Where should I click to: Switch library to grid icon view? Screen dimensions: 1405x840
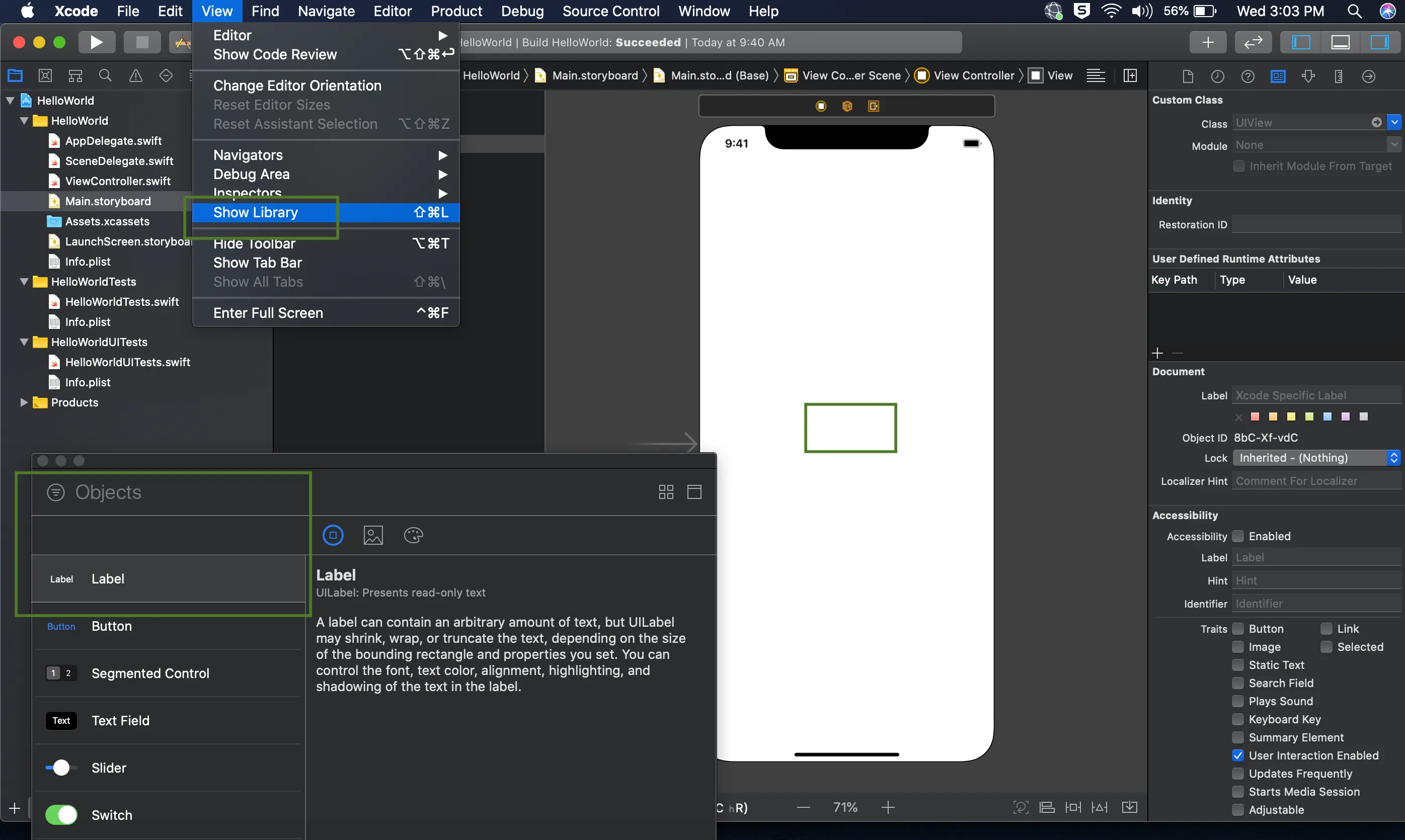pos(666,492)
